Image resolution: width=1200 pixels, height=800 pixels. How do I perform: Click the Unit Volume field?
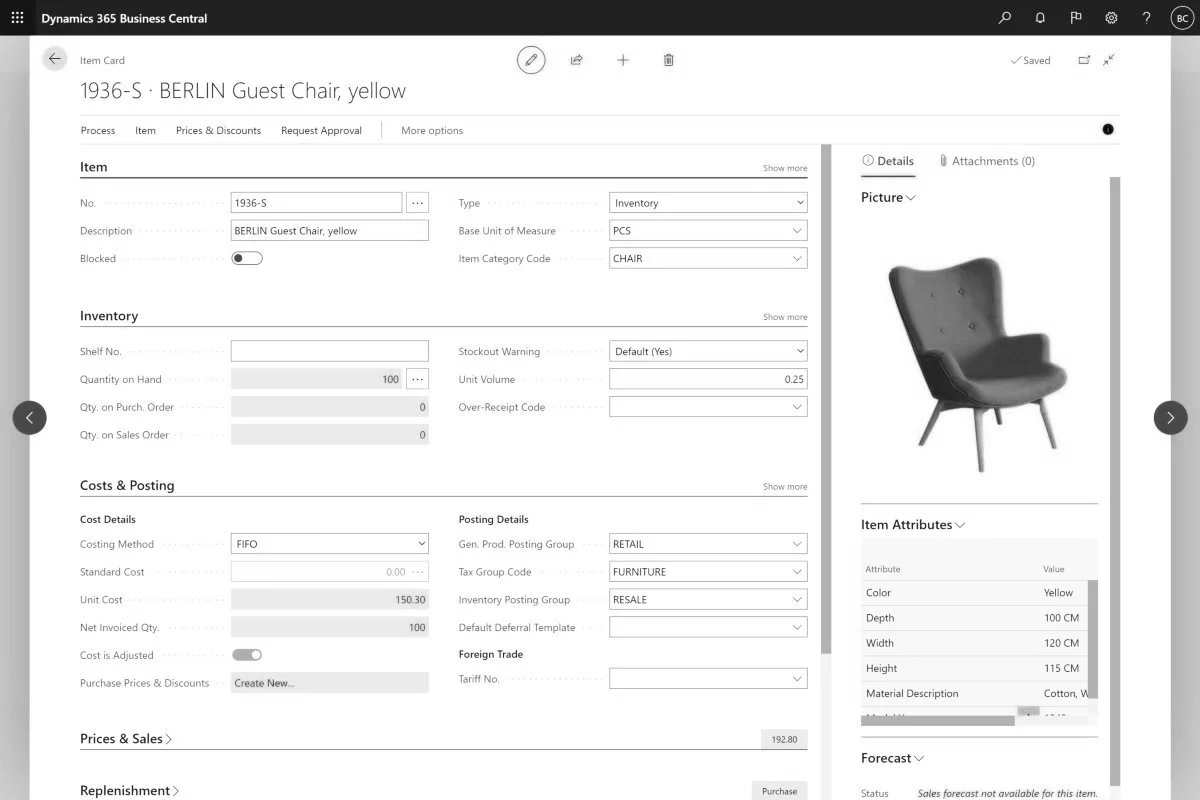click(708, 379)
